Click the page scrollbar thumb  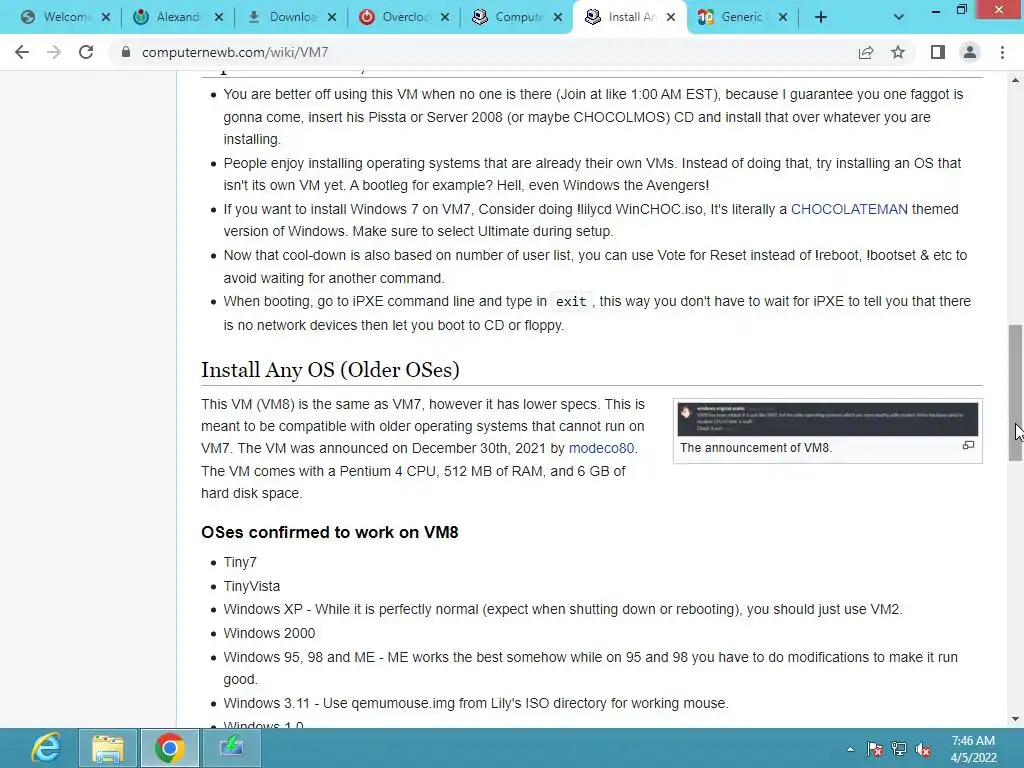click(1015, 392)
